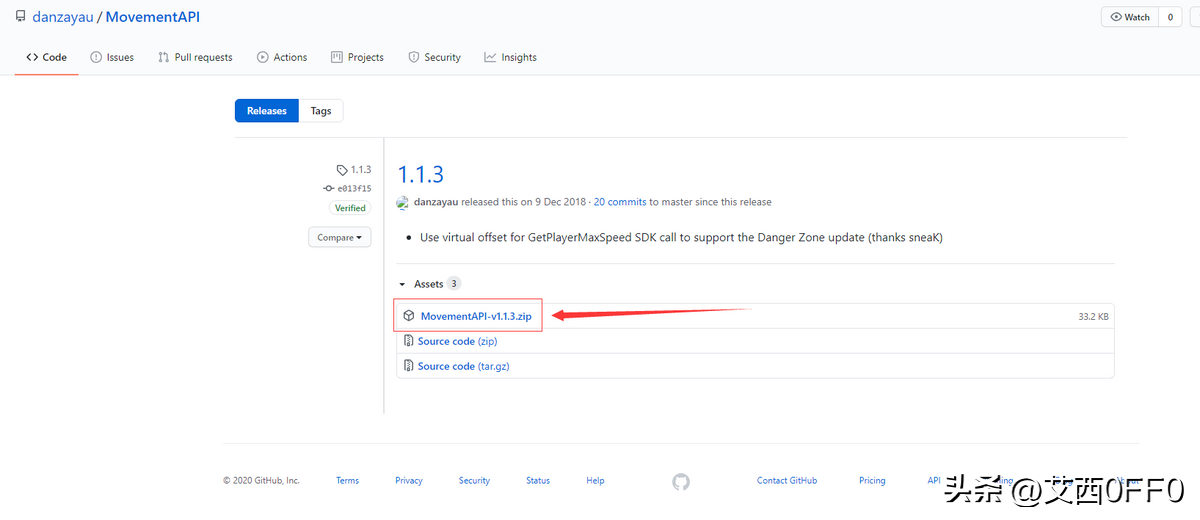Screen dimensions: 1200x520
Task: Switch to the Issues tab
Action: 112,57
